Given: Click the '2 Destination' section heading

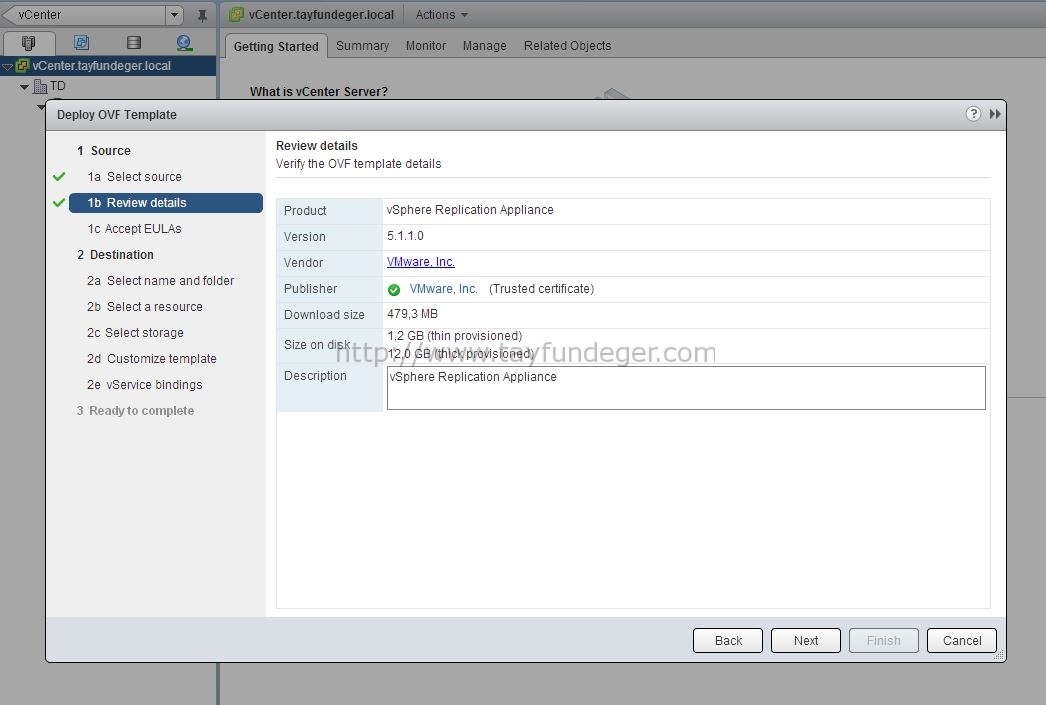Looking at the screenshot, I should [115, 255].
